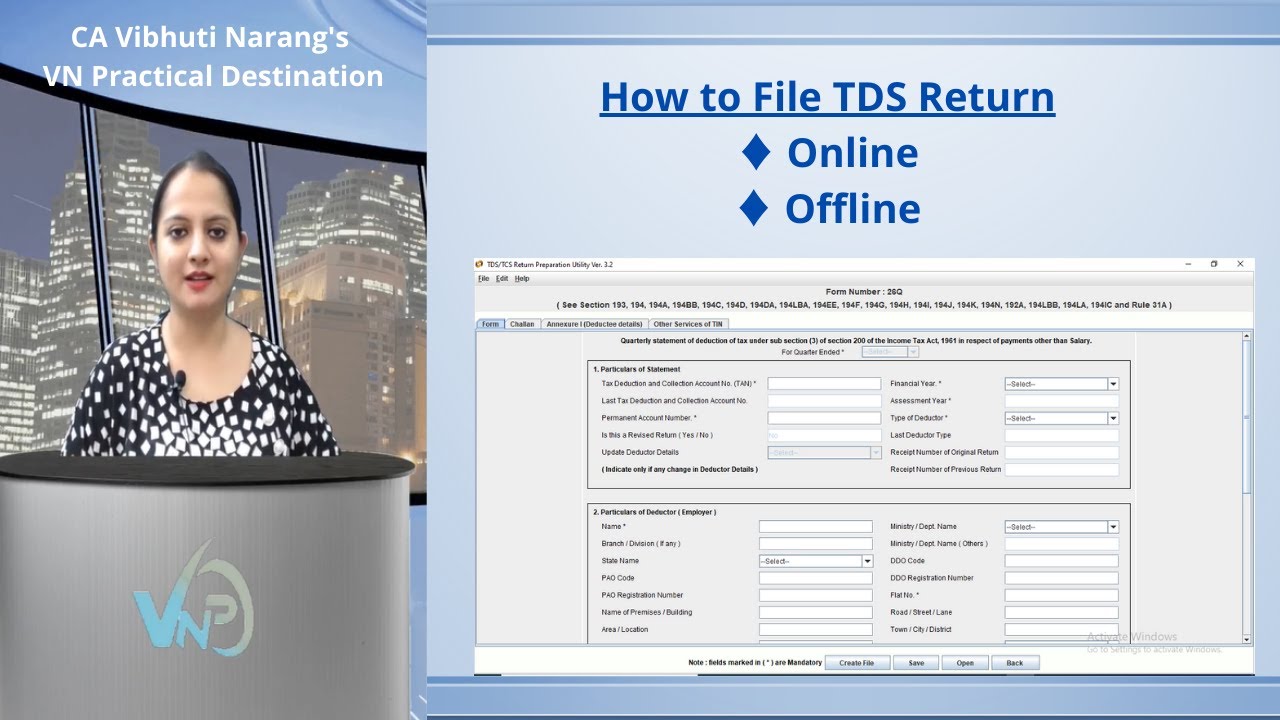Click the Create File button
The height and width of the screenshot is (720, 1280).
857,663
